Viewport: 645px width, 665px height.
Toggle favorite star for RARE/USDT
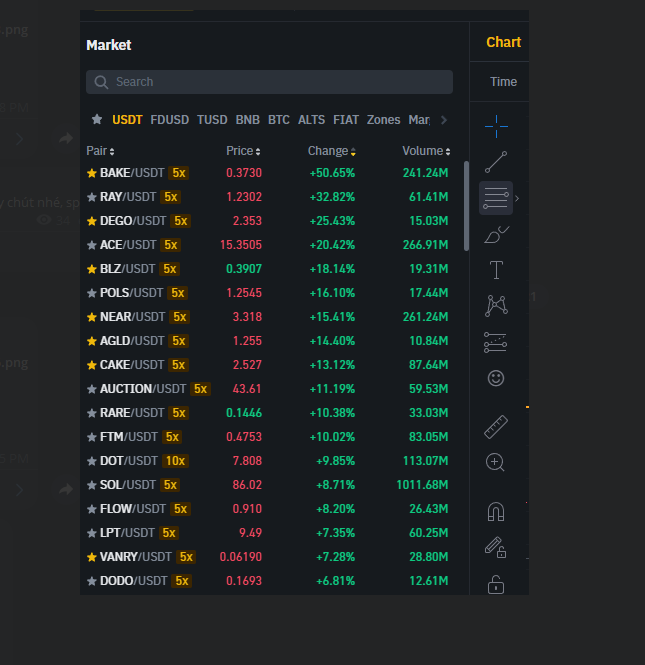[x=92, y=413]
